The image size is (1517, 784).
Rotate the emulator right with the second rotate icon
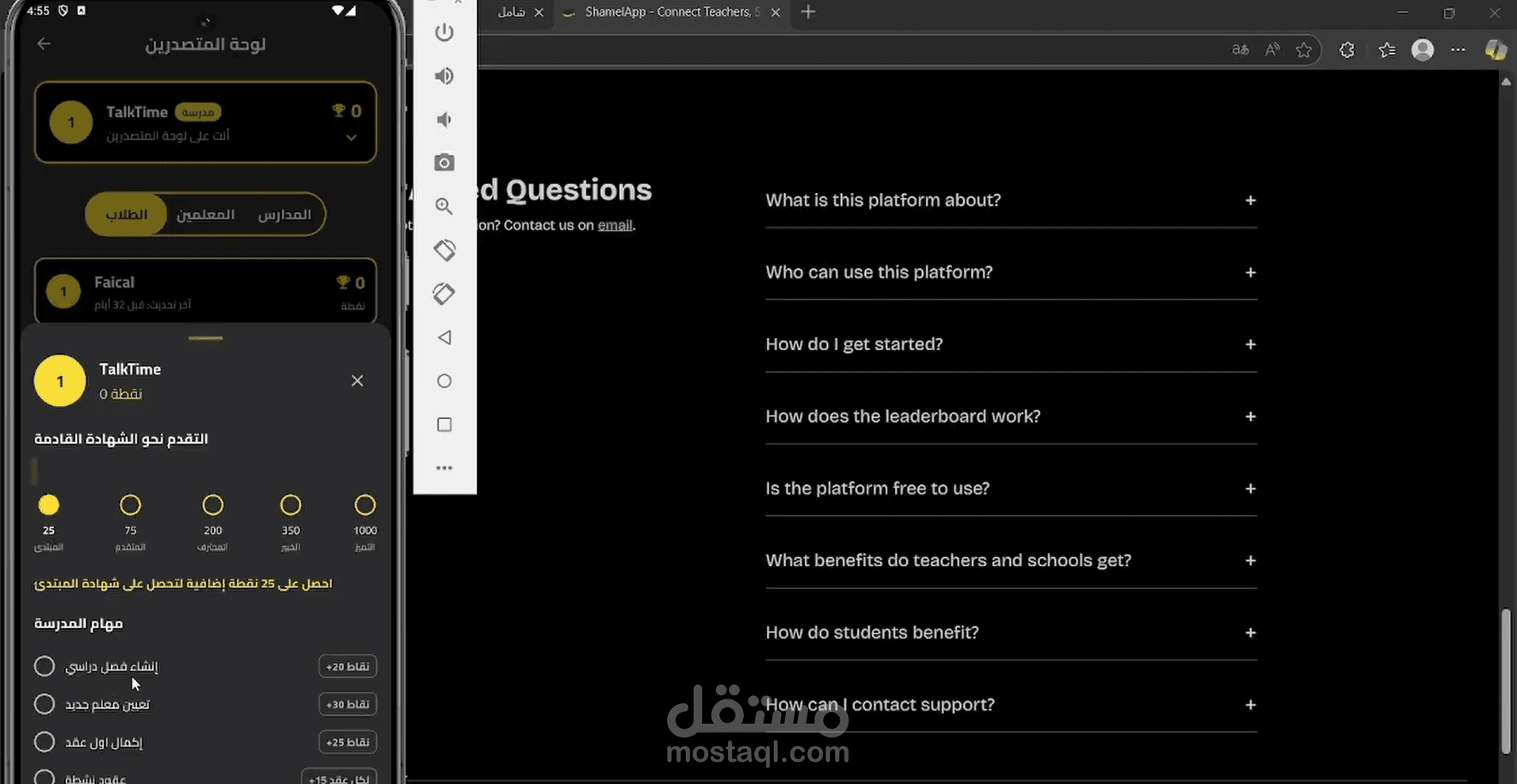(444, 294)
